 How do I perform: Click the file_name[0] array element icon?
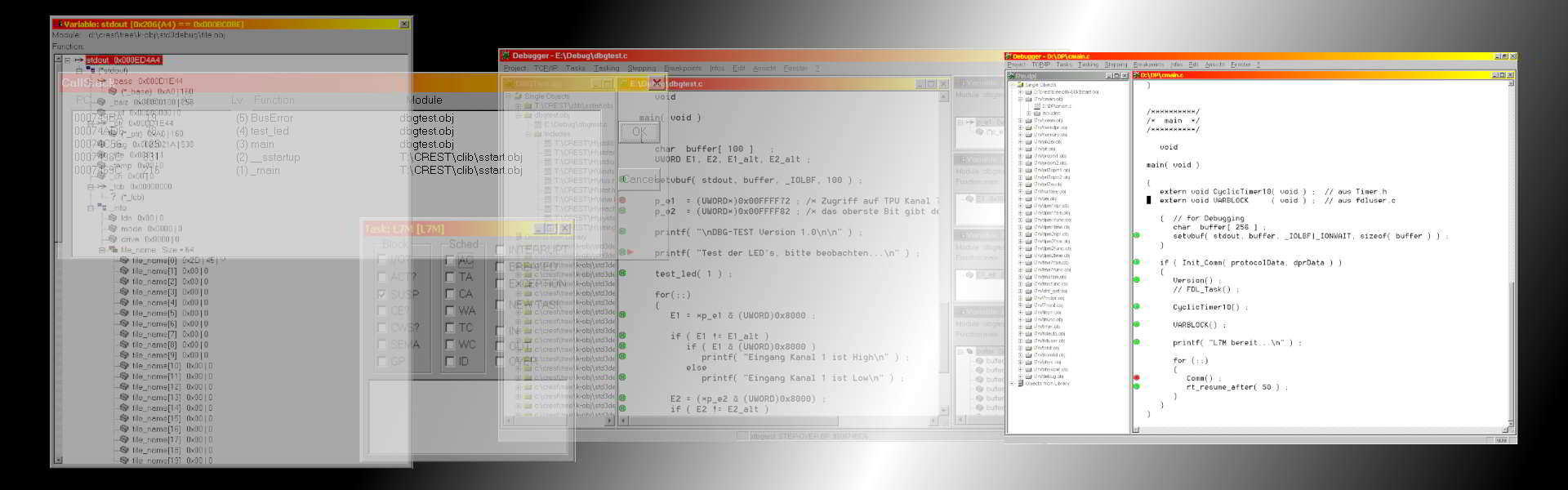click(x=124, y=261)
